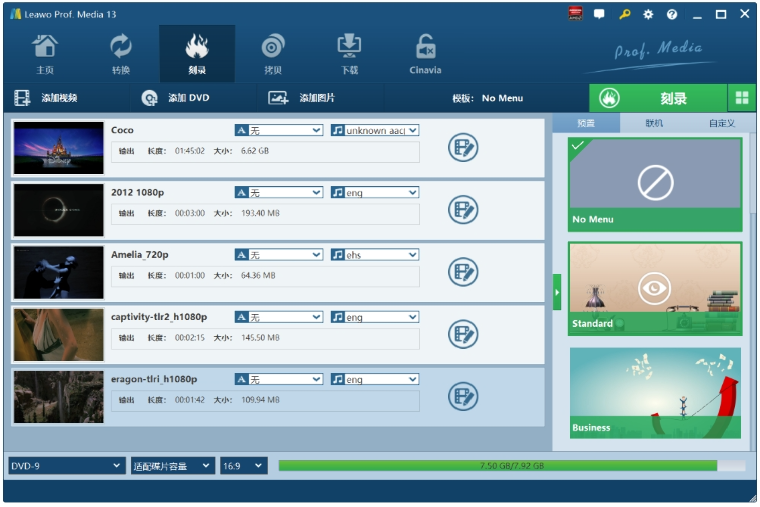Go to the 主页 home module
The width and height of the screenshot is (760, 507).
click(45, 54)
